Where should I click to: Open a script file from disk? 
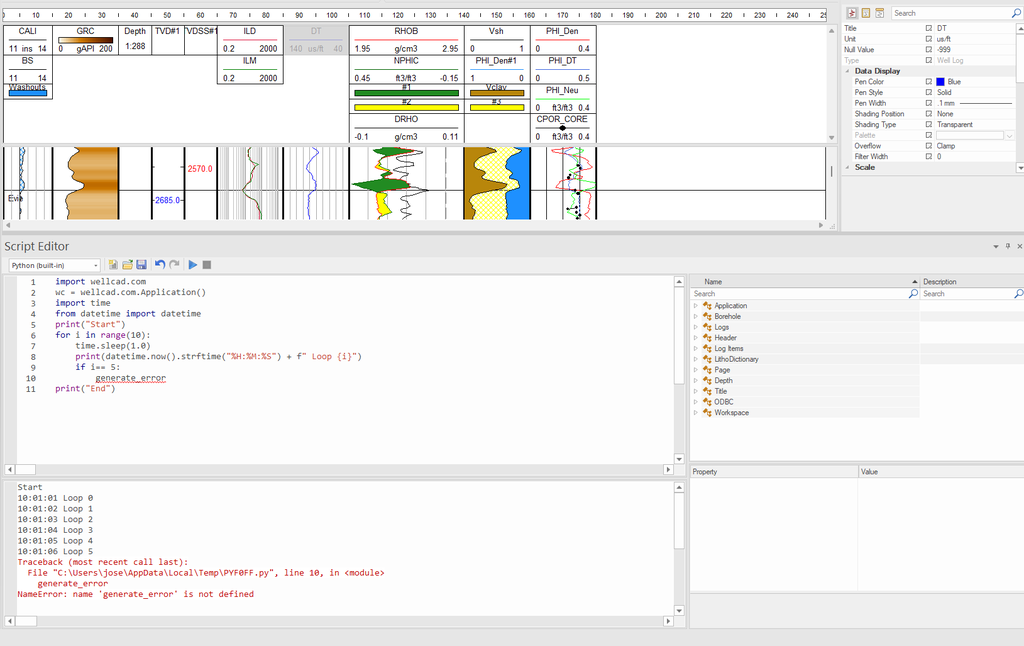(127, 265)
